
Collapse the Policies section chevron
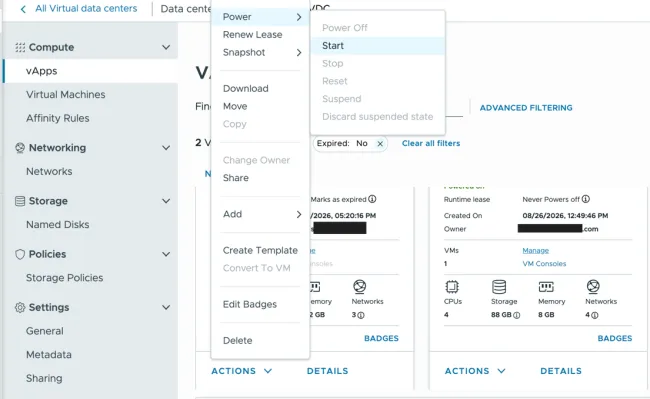point(166,254)
